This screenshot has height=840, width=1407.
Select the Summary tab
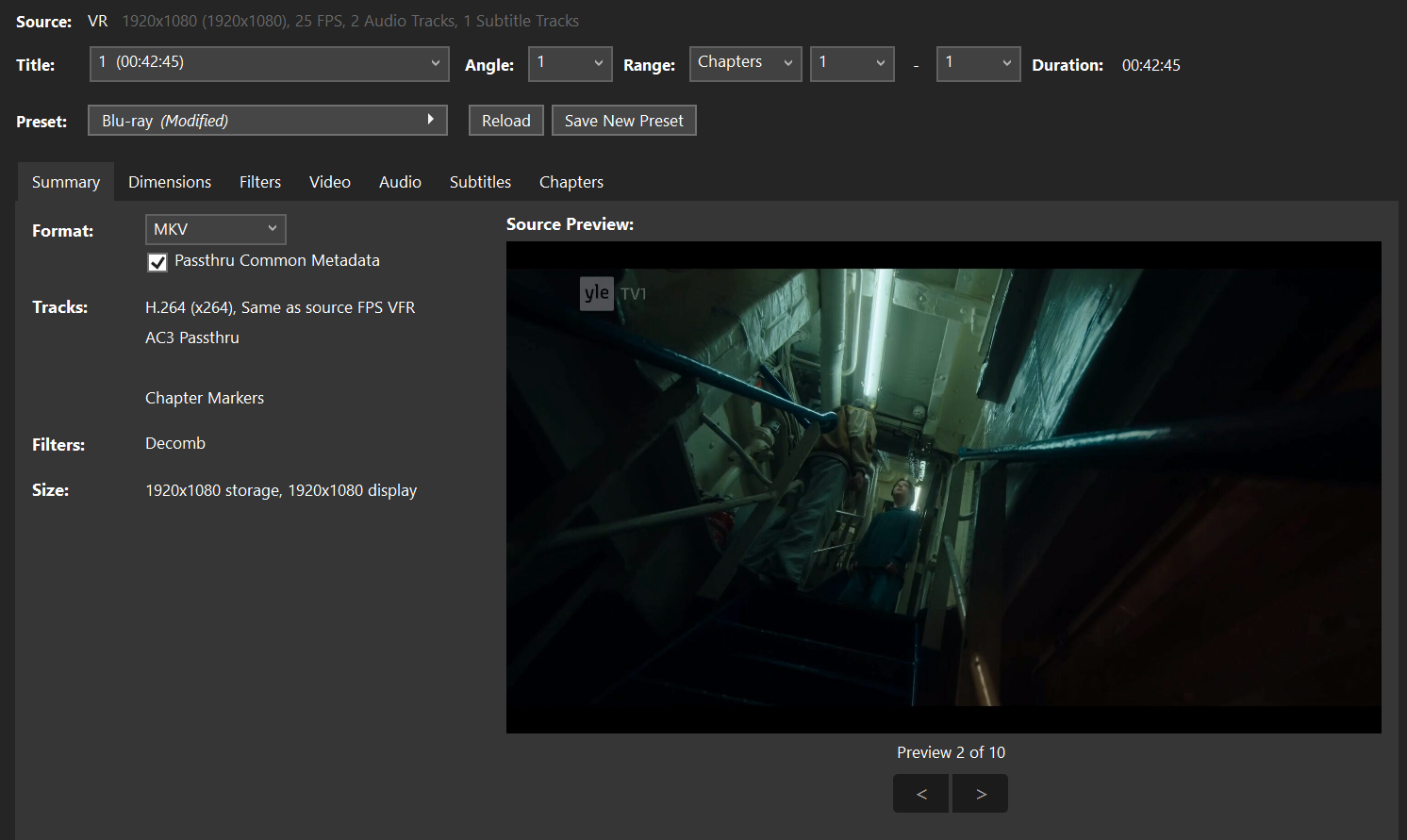pyautogui.click(x=66, y=182)
